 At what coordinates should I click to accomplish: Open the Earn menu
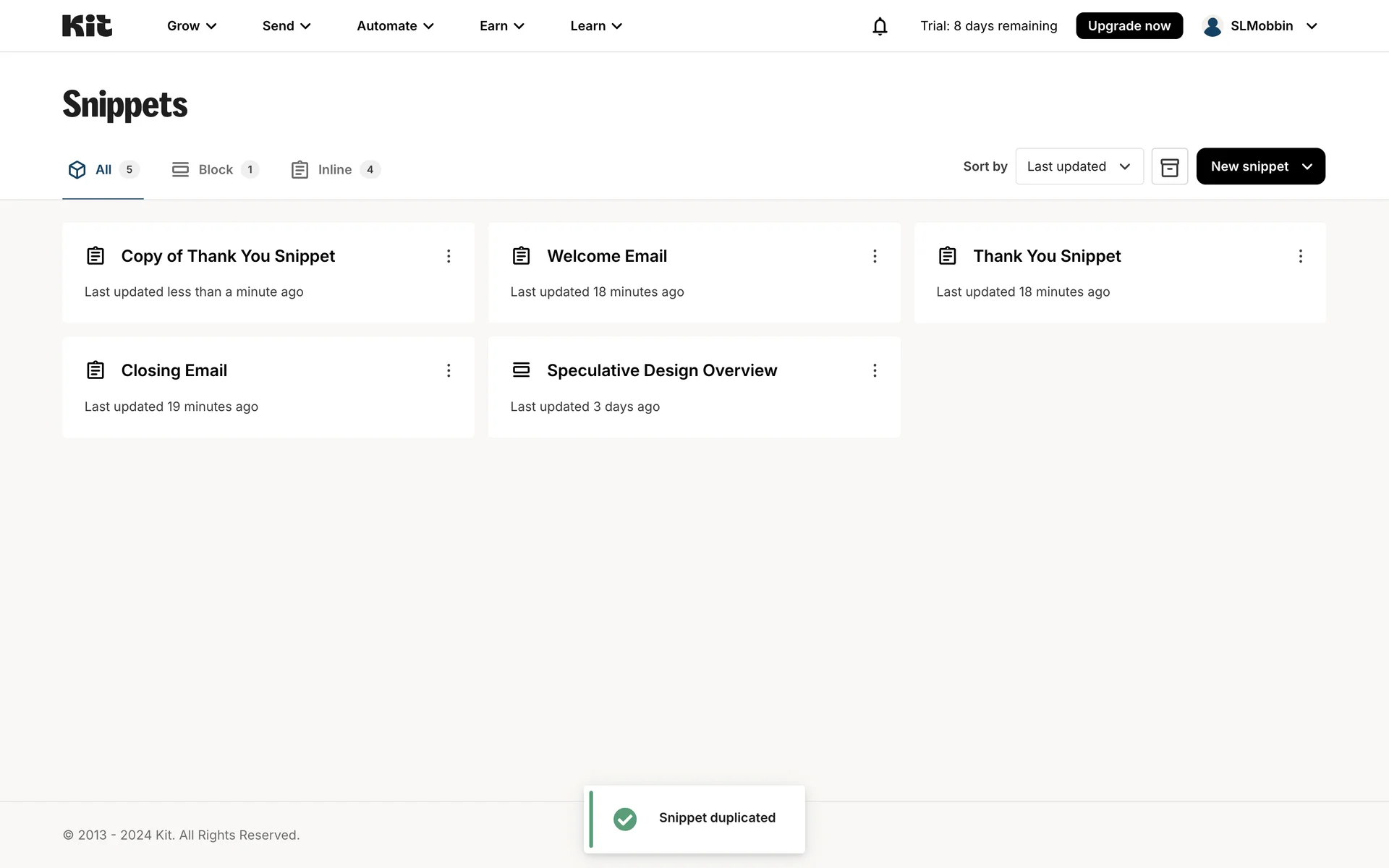pos(501,26)
